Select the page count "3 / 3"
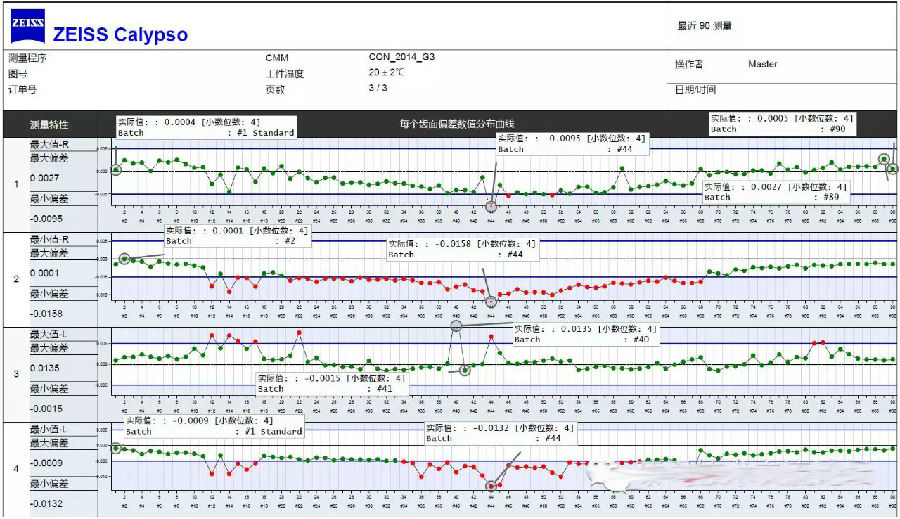 (x=378, y=88)
